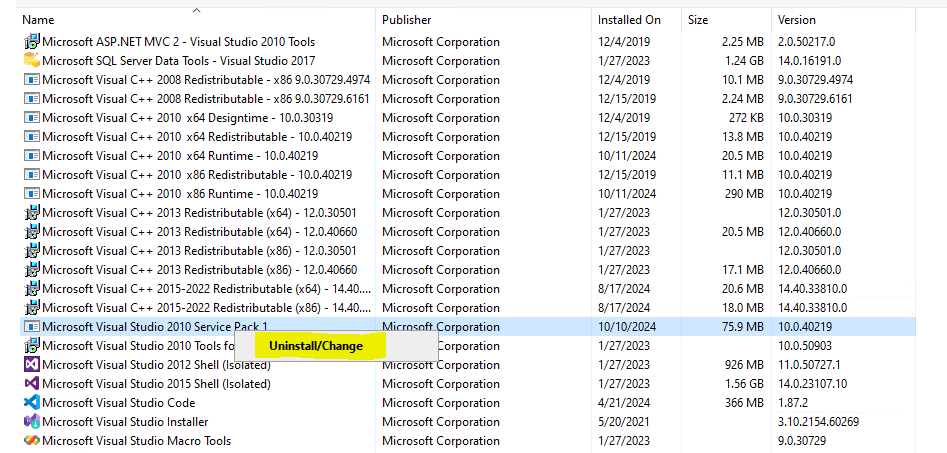Click version 2.0.50217.0 cell
The width and height of the screenshot is (947, 453).
(807, 42)
